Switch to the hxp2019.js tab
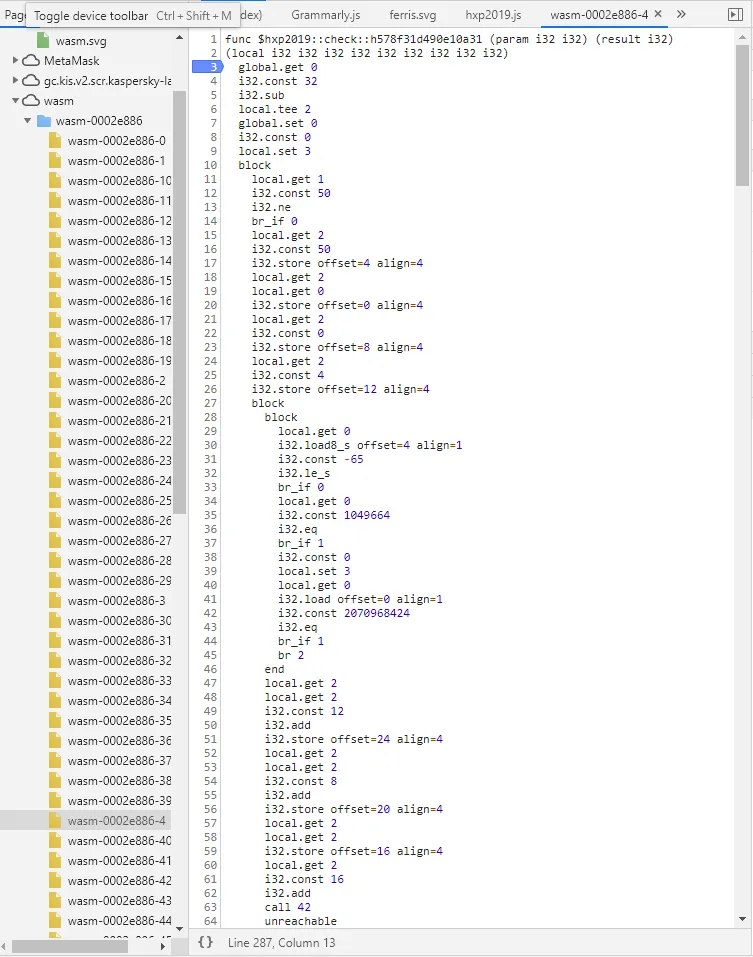753x957 pixels. tap(493, 14)
